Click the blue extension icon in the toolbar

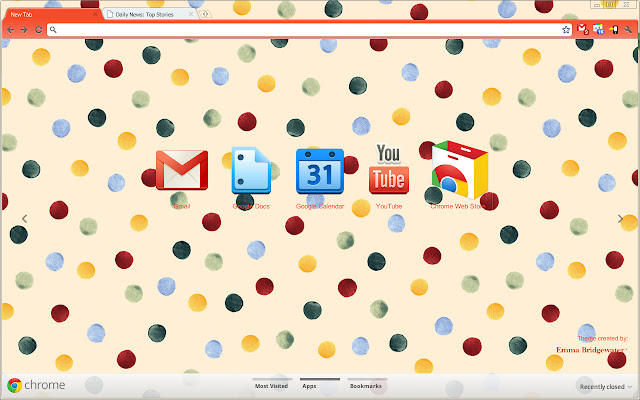[x=598, y=29]
